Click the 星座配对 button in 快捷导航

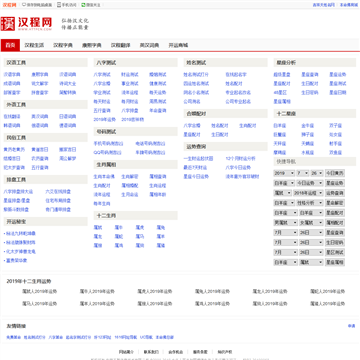[x=335, y=213]
